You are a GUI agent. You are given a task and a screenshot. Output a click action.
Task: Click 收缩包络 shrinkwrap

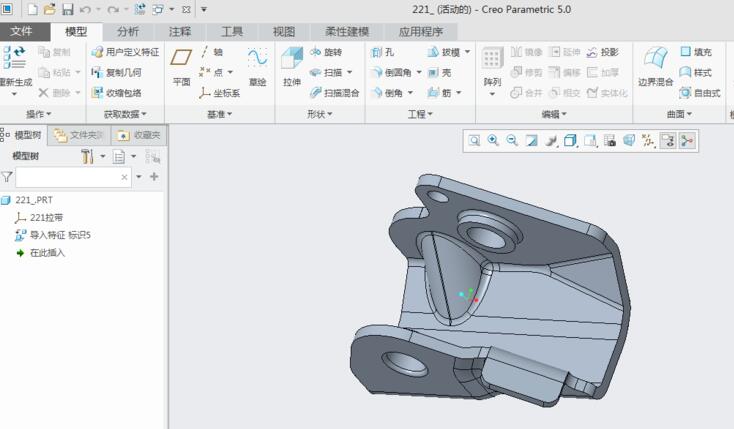pyautogui.click(x=116, y=93)
